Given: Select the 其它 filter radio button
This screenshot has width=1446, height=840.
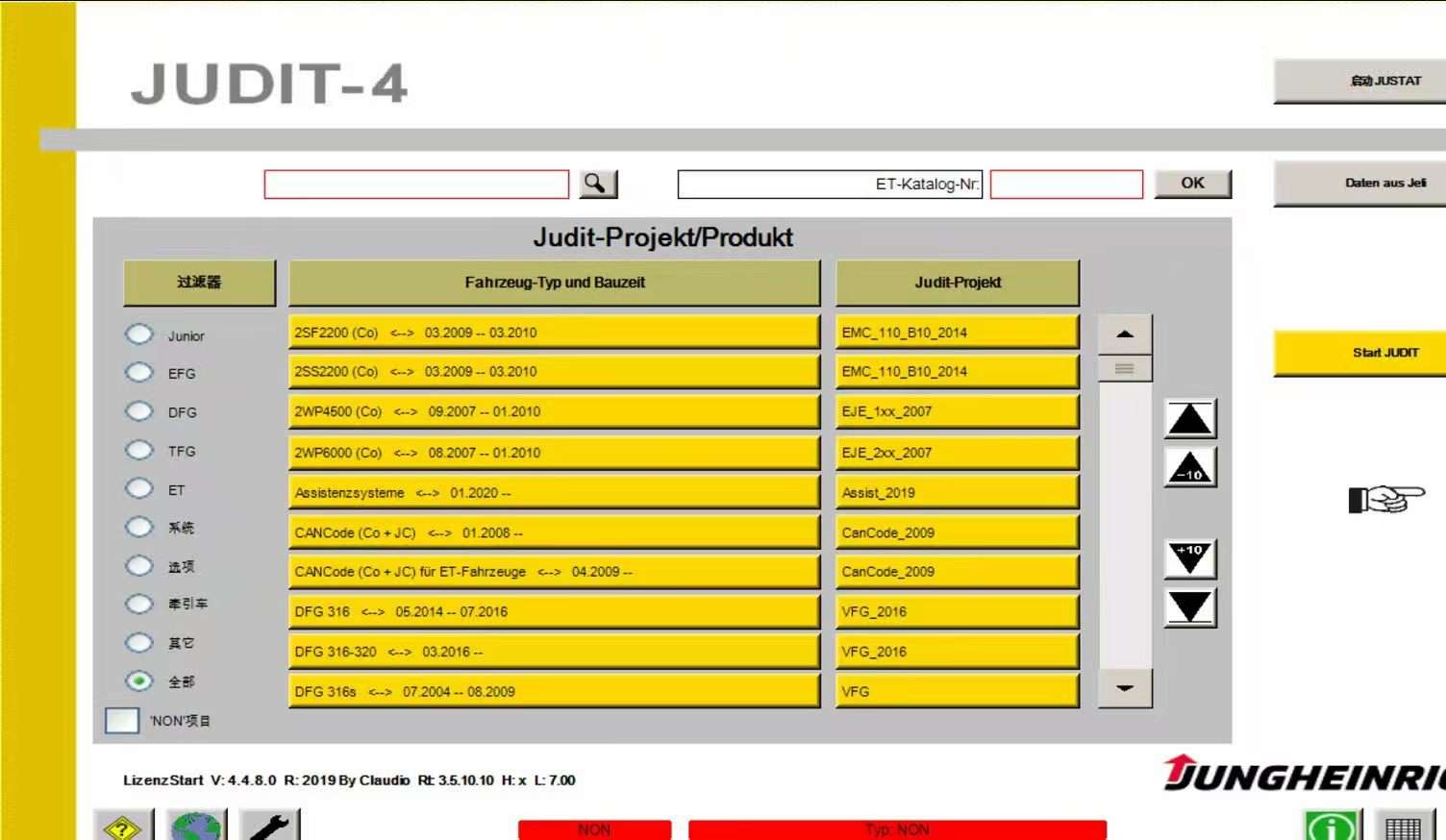Looking at the screenshot, I should [139, 642].
